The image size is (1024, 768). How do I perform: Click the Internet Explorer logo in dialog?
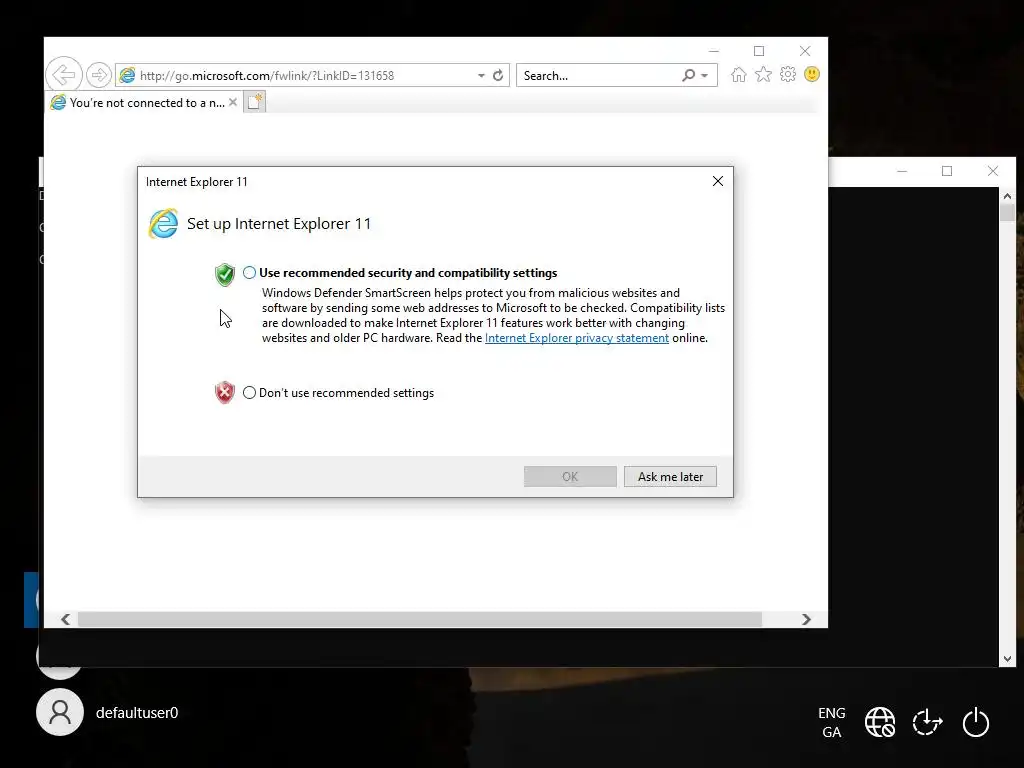163,223
